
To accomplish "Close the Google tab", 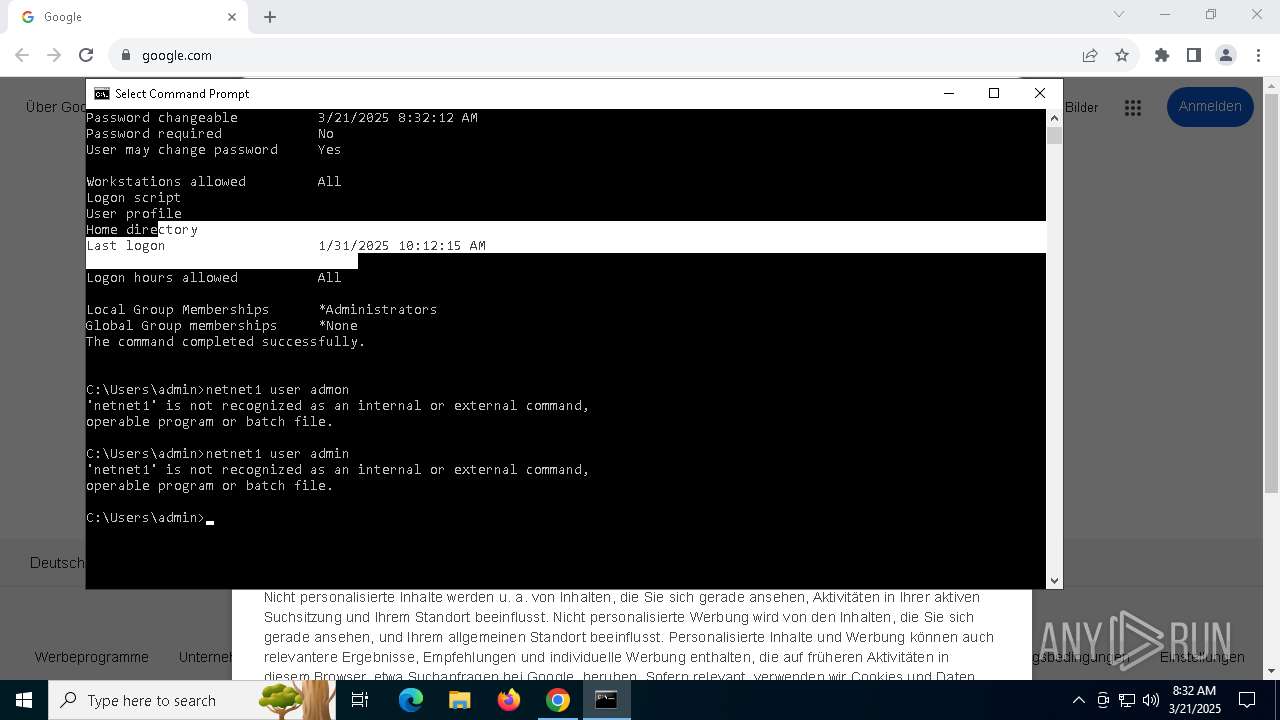I will 232,17.
